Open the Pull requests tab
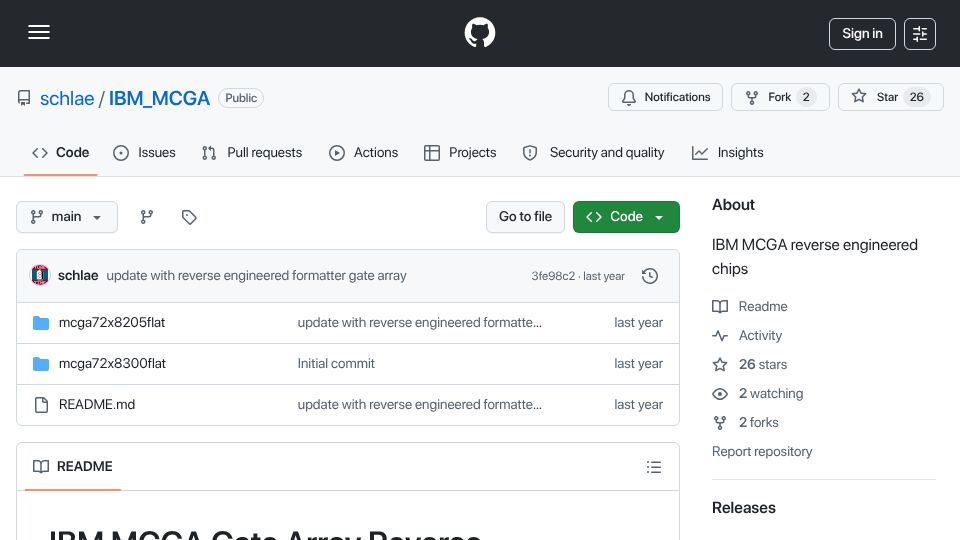Image resolution: width=960 pixels, height=540 pixels. click(252, 152)
